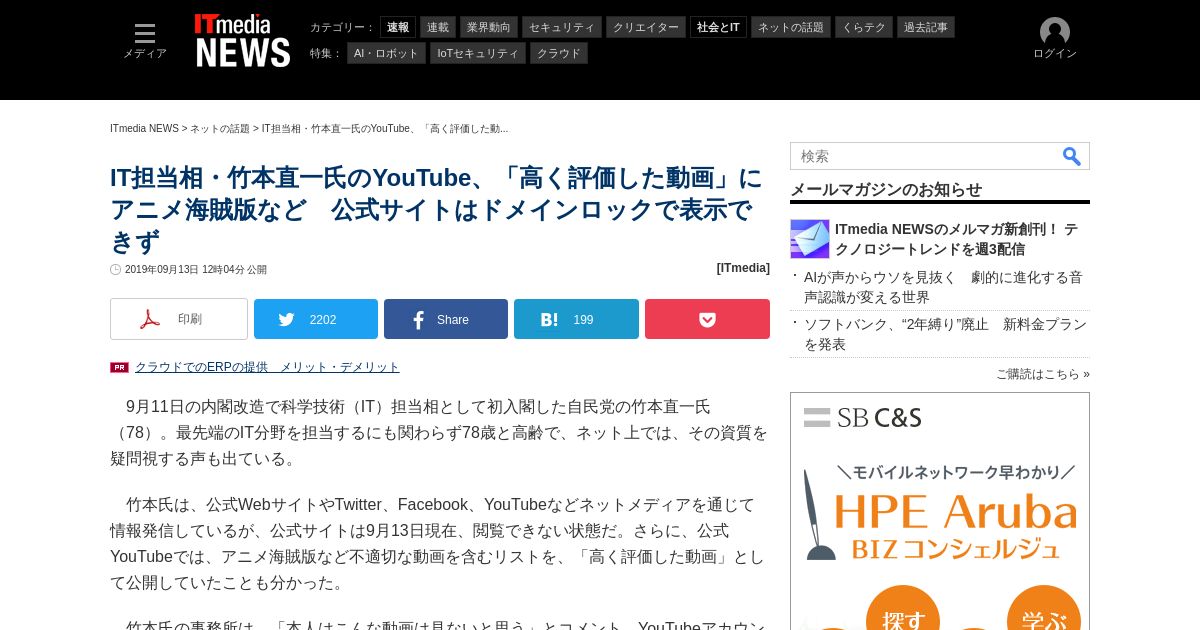Screen dimensions: 1200x630
Task: Click ご購読はこちら link
Action: 1042,374
